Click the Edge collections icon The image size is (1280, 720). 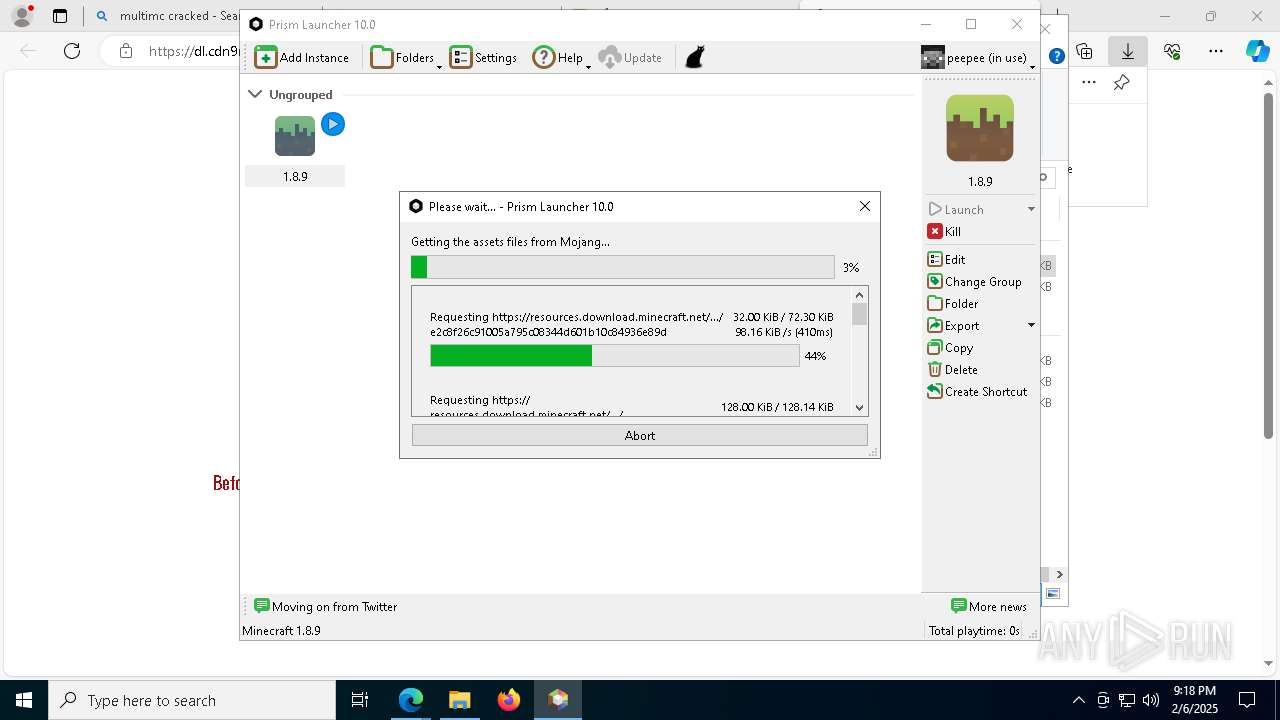coord(1085,51)
